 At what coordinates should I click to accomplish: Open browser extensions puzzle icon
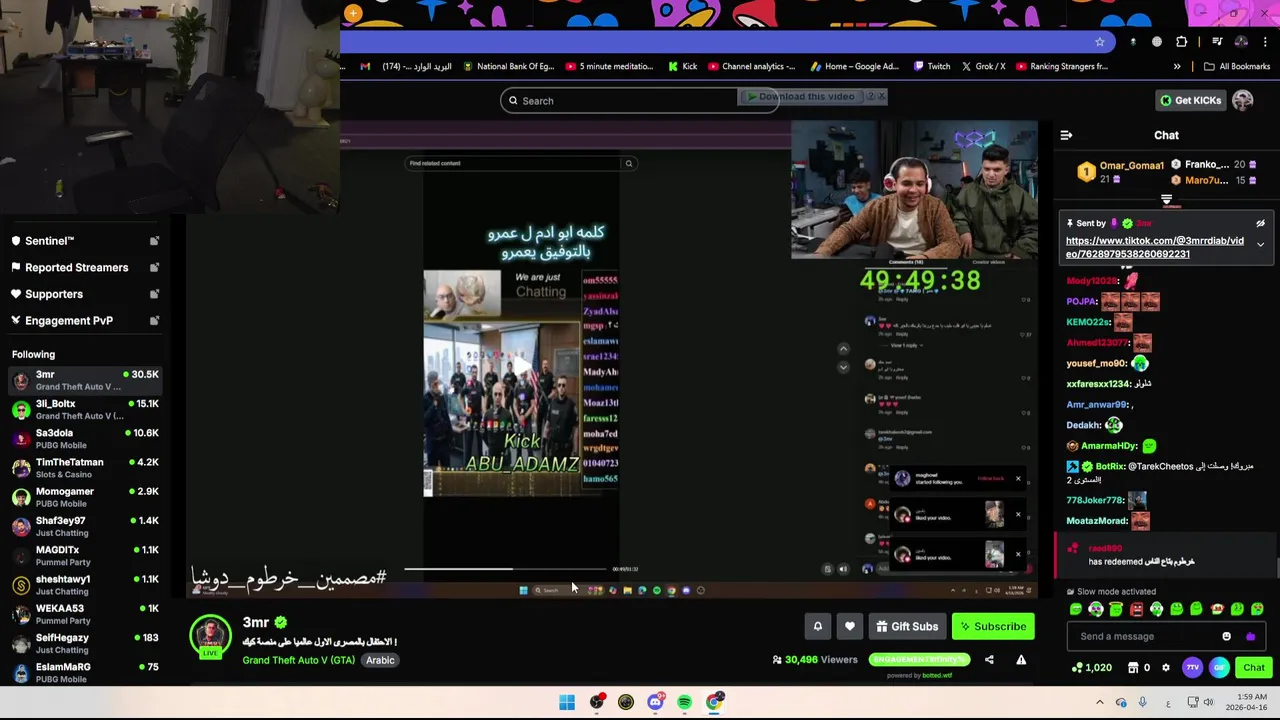point(1182,42)
